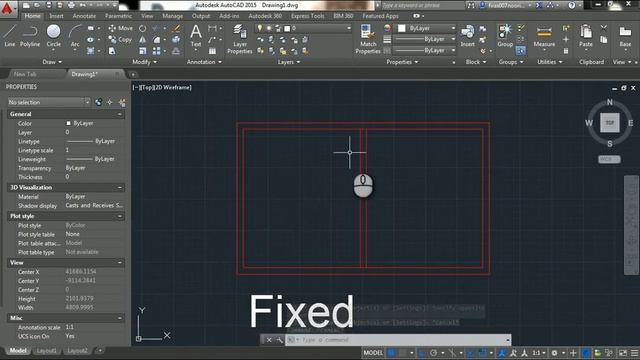
Task: Switch to the New Tab file tab
Action: [x=25, y=74]
